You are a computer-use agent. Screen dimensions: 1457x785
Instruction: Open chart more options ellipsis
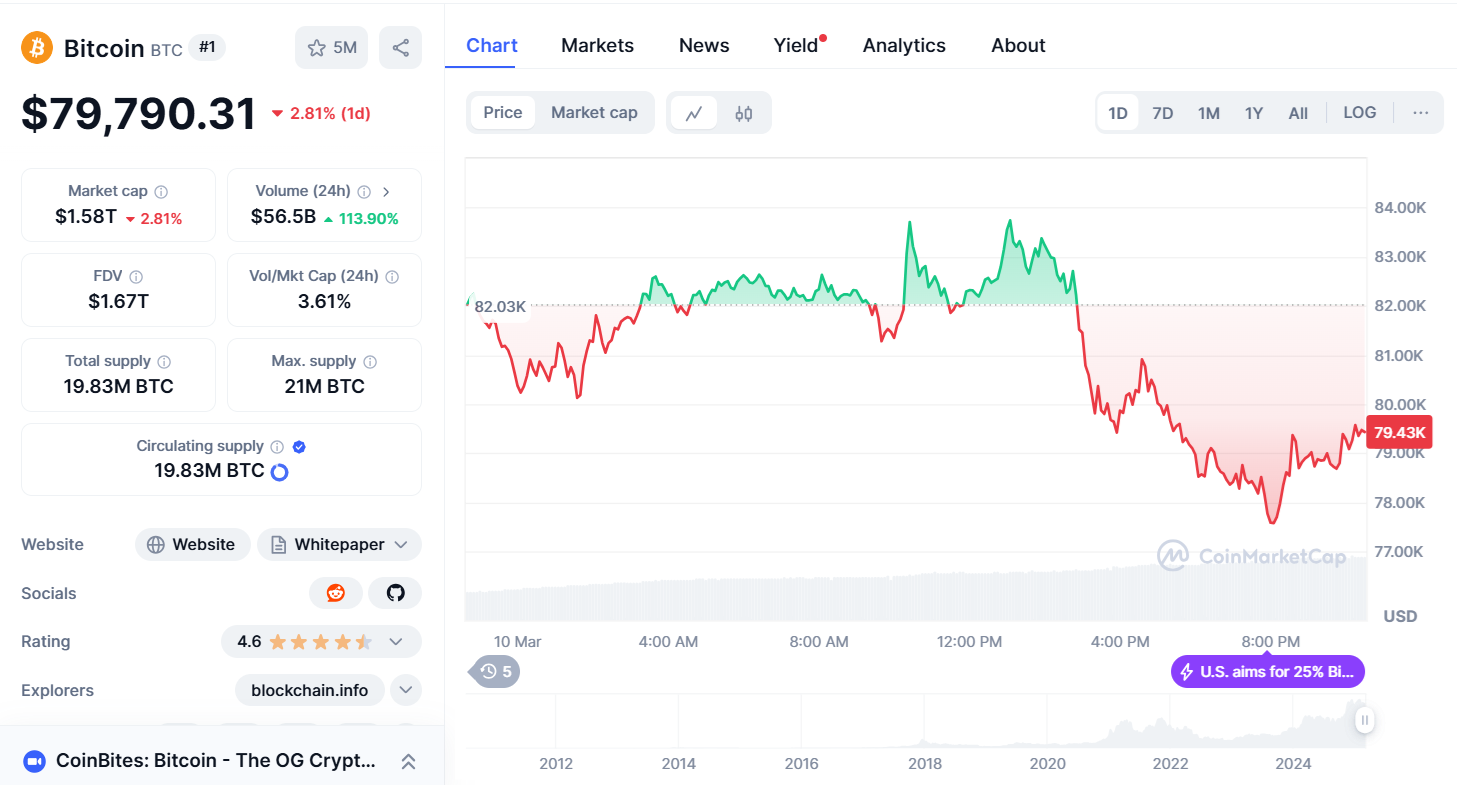(1420, 113)
